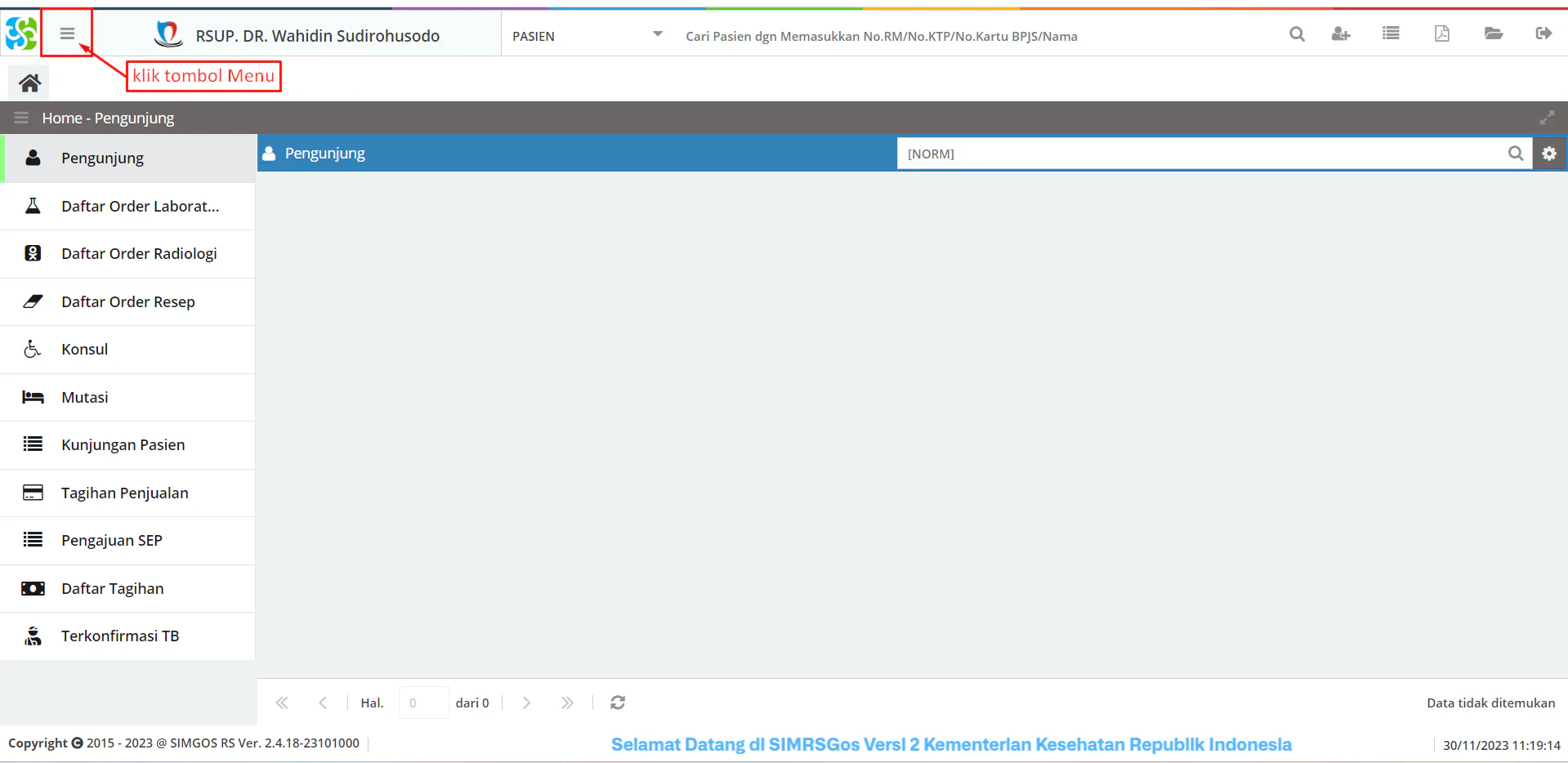Expand panel using the top-right maximize arrow
Screen dimensions: 1568x763
tap(1547, 118)
